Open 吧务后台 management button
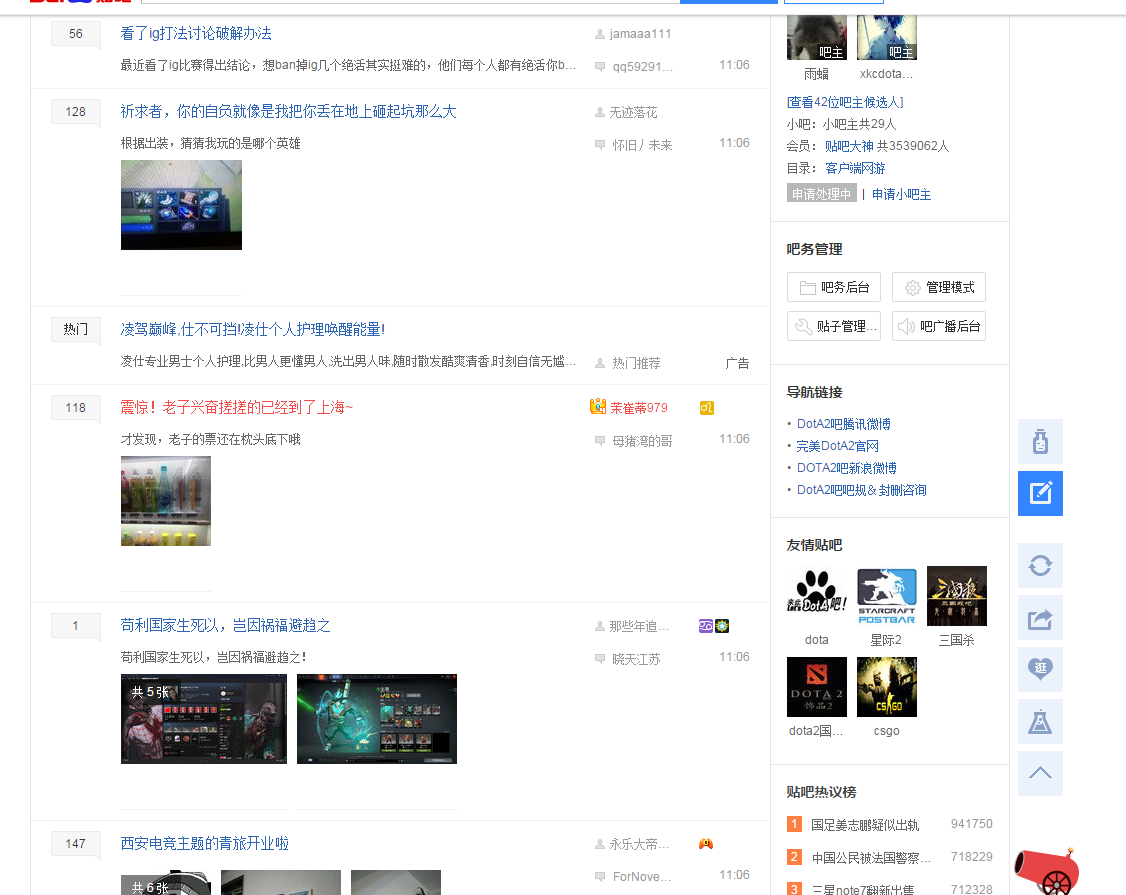Image resolution: width=1126 pixels, height=895 pixels. coord(833,286)
